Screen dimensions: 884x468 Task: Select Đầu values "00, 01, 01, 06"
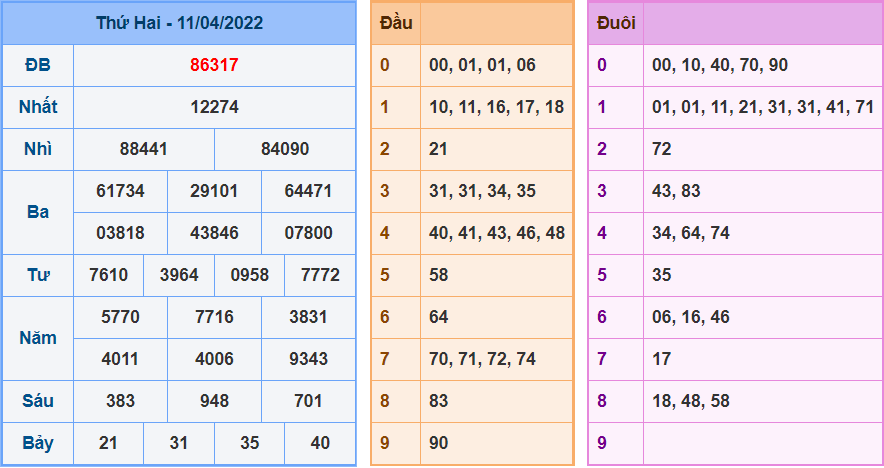pos(482,65)
